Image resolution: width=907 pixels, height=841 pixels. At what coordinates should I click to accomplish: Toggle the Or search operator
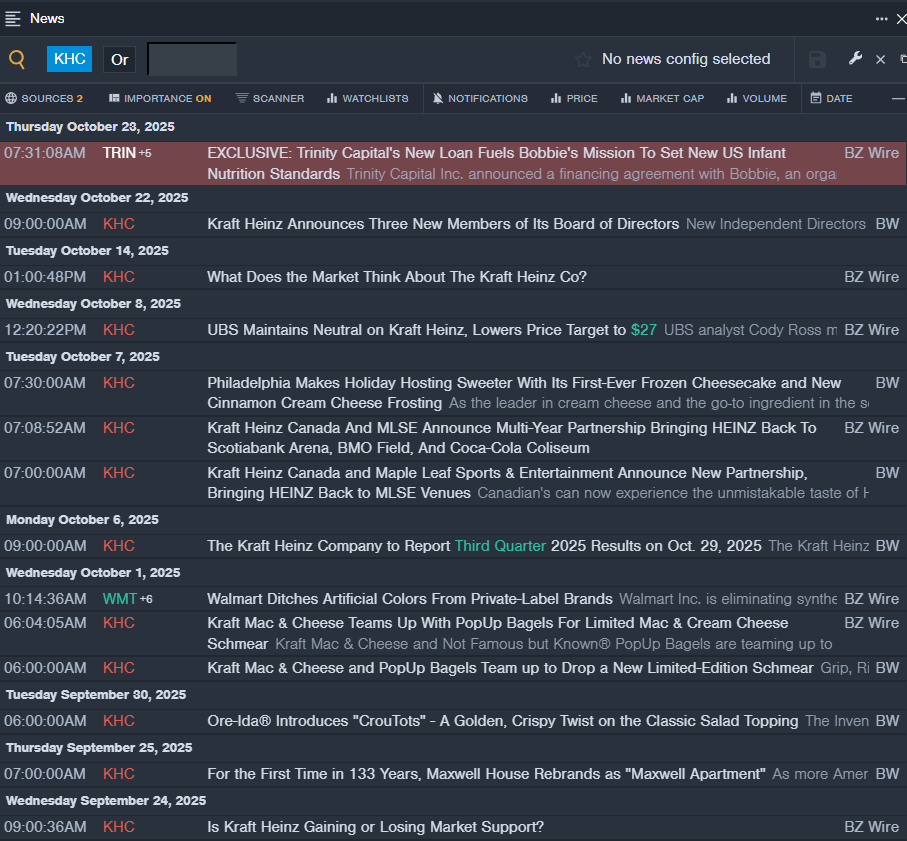tap(119, 59)
